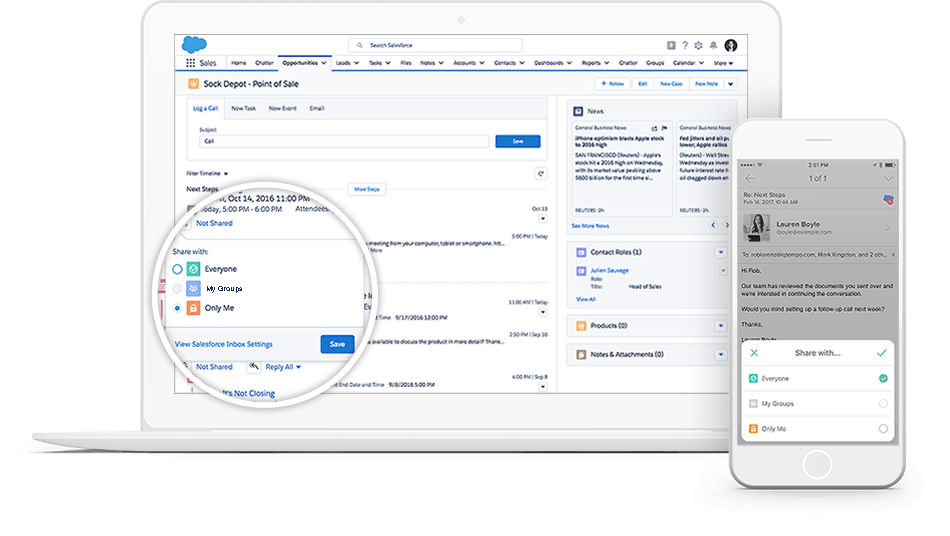Tap the back arrow in the phone email view
The image size is (950, 536).
(x=750, y=178)
